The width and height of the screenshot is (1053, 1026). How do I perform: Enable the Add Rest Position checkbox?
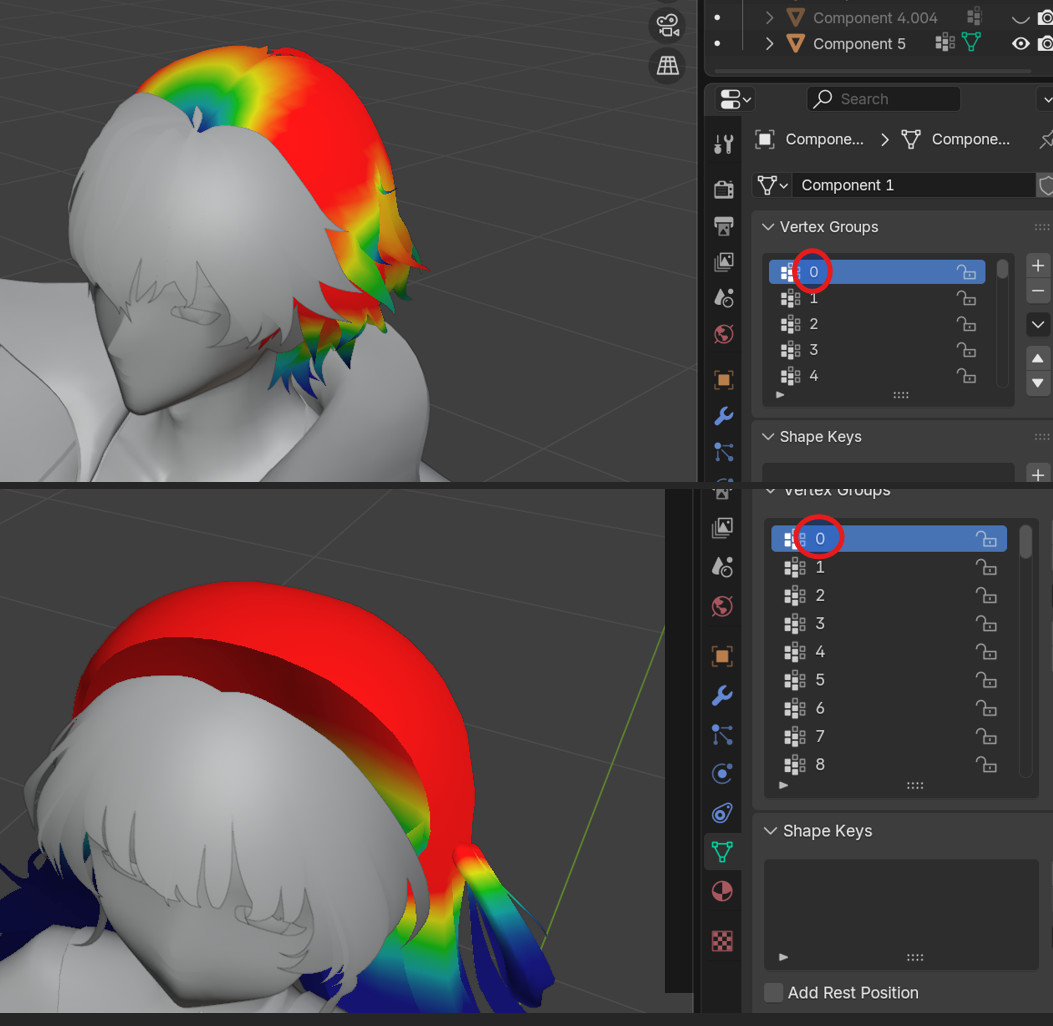773,992
